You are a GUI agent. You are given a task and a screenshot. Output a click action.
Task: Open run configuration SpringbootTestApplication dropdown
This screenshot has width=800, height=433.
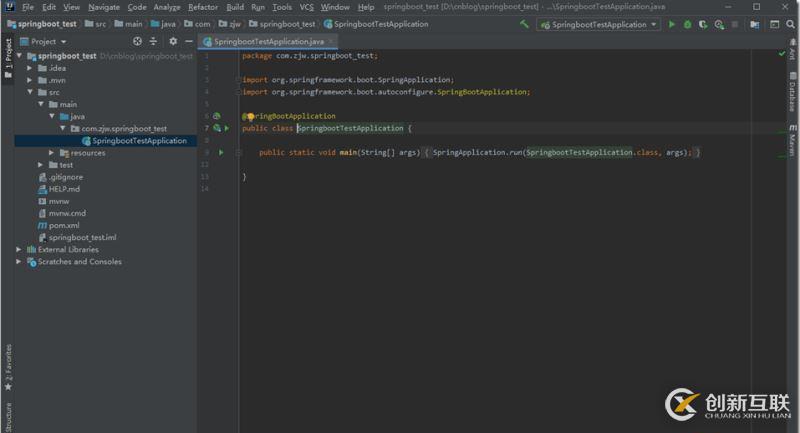(x=599, y=24)
